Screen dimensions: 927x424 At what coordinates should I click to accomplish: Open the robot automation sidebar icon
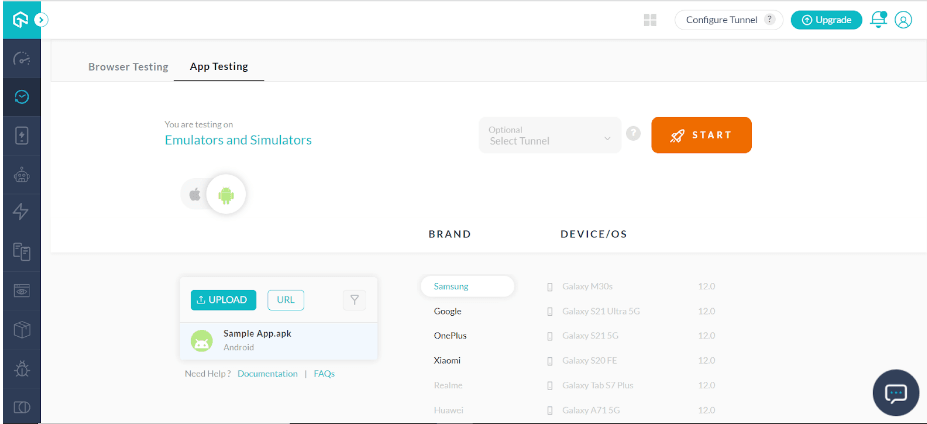coord(21,174)
